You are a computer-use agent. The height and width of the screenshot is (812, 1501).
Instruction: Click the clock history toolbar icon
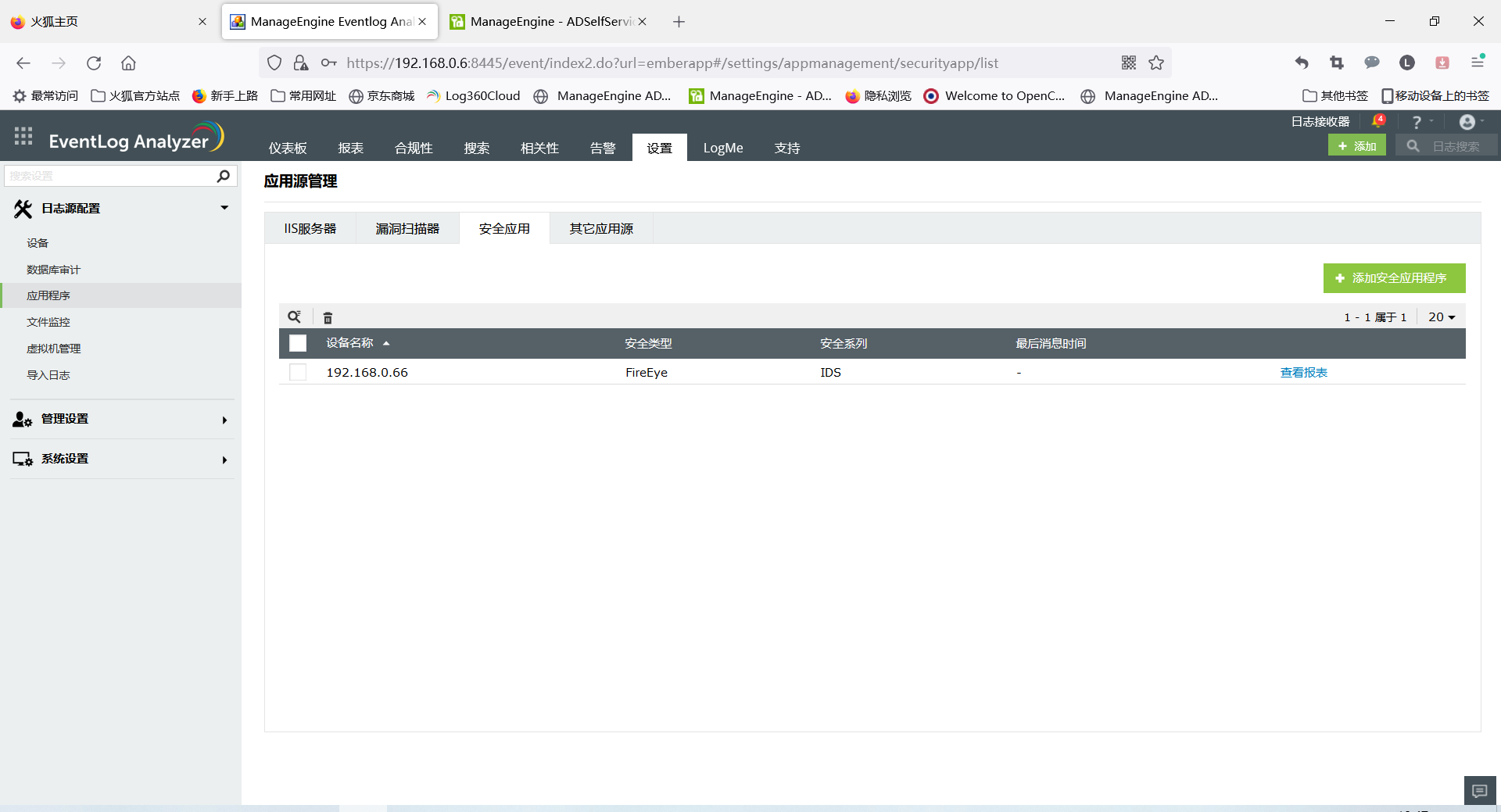point(1407,63)
